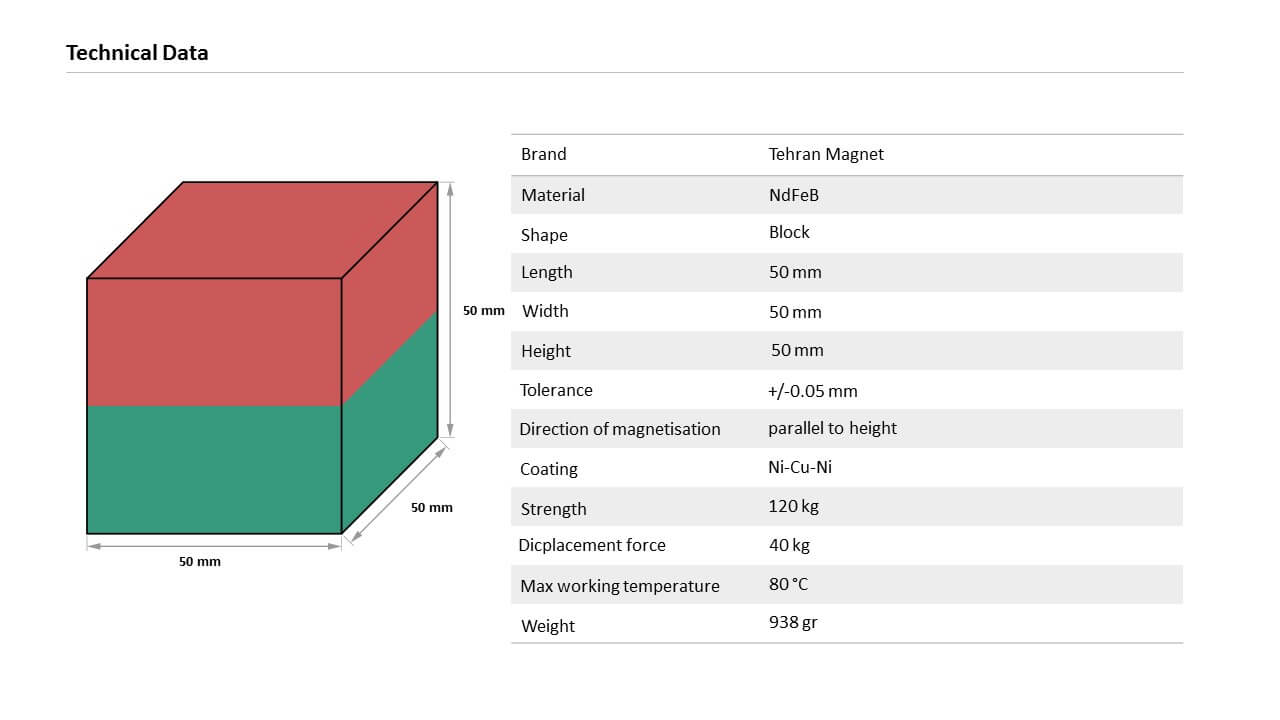This screenshot has width=1280, height=720.
Task: Click the bottom 50 mm width dimension label
Action: pyautogui.click(x=200, y=561)
